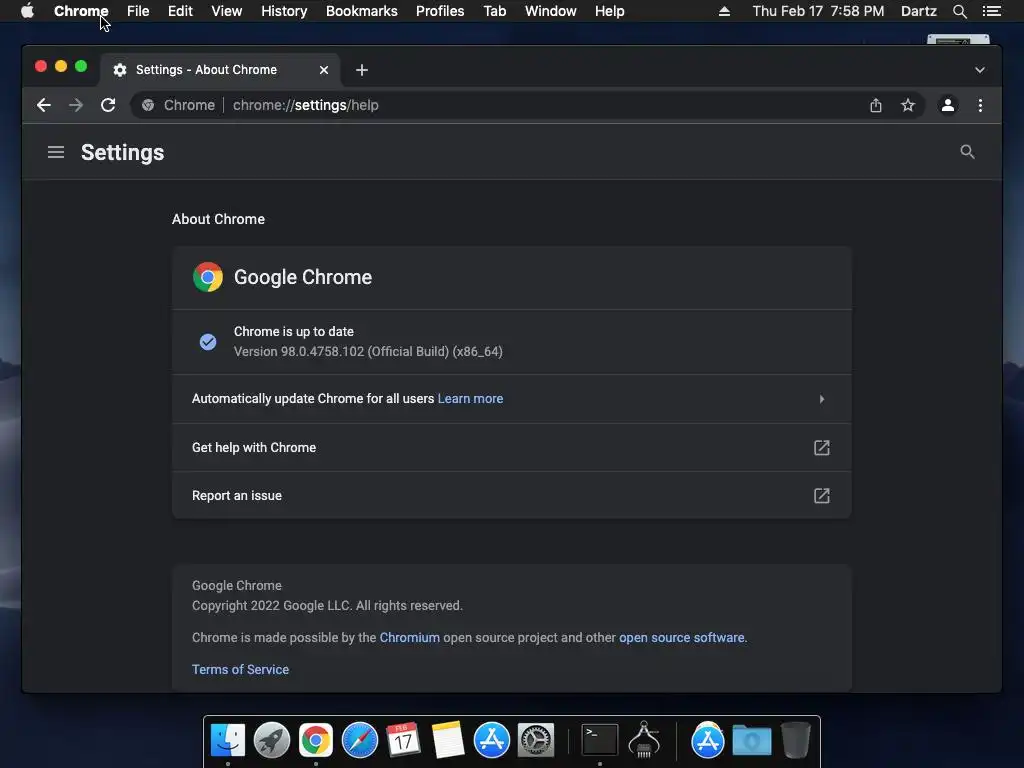Image resolution: width=1024 pixels, height=768 pixels.
Task: Go back using the back arrow
Action: [x=44, y=105]
